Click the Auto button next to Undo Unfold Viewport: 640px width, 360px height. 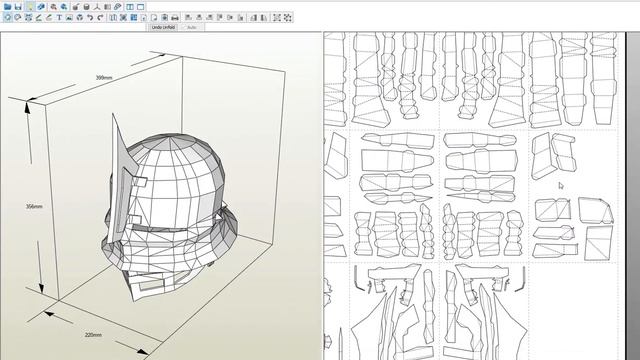191,27
